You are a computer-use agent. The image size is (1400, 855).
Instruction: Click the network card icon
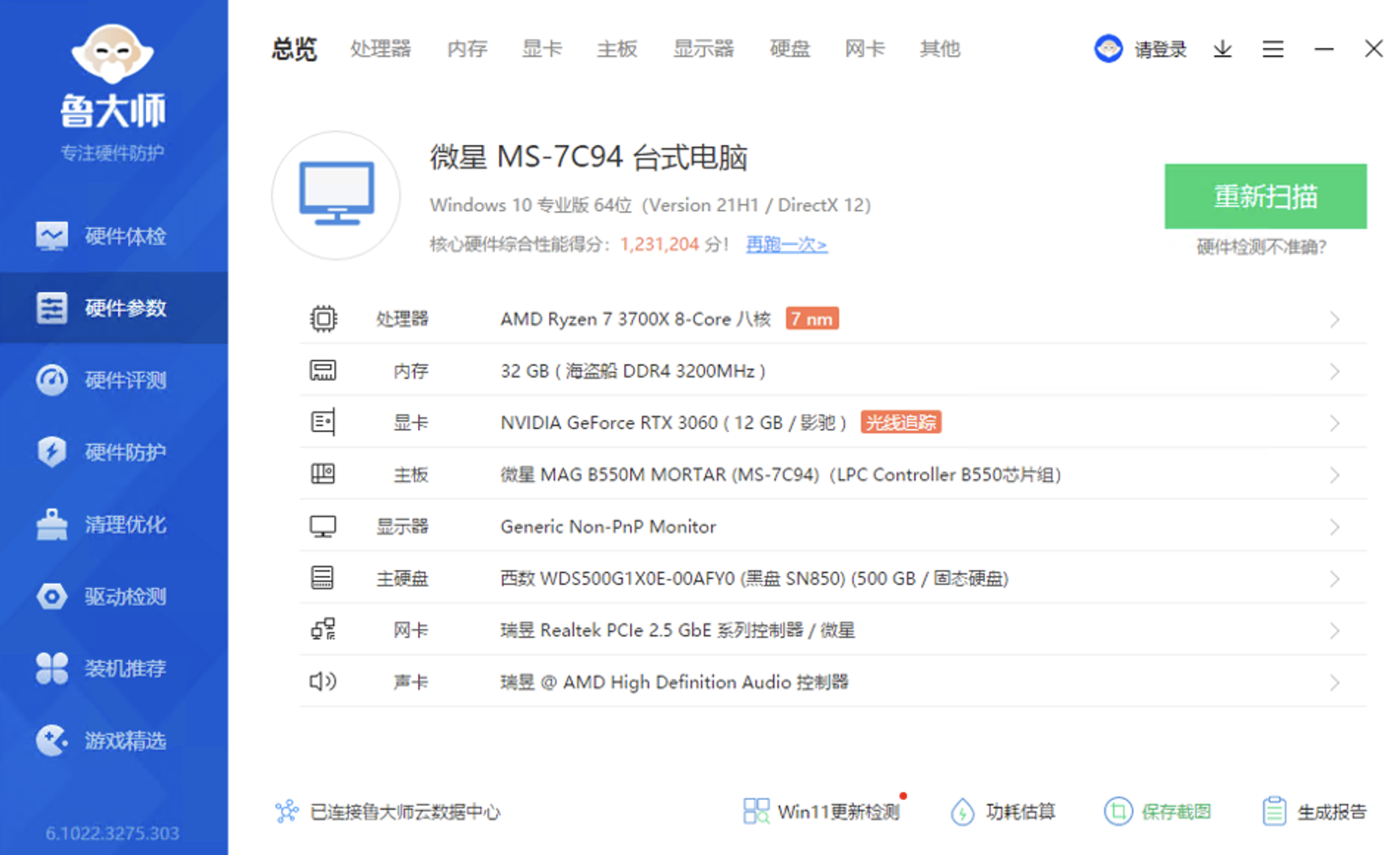pos(323,630)
